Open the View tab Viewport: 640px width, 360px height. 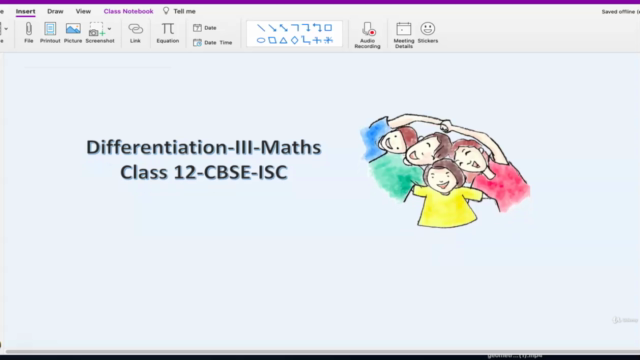[x=83, y=11]
